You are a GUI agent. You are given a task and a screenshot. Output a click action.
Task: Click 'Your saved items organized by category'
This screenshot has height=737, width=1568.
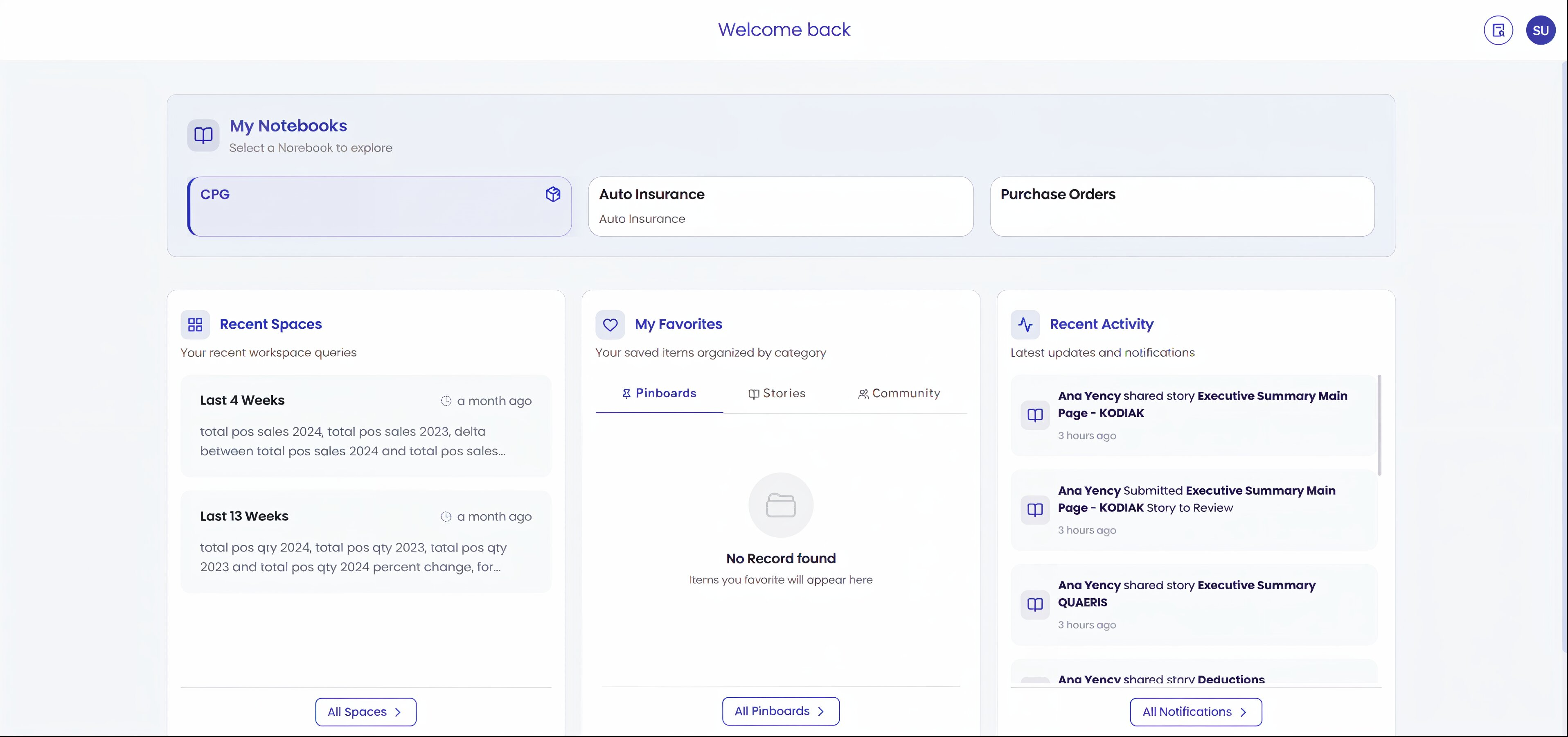click(x=710, y=353)
